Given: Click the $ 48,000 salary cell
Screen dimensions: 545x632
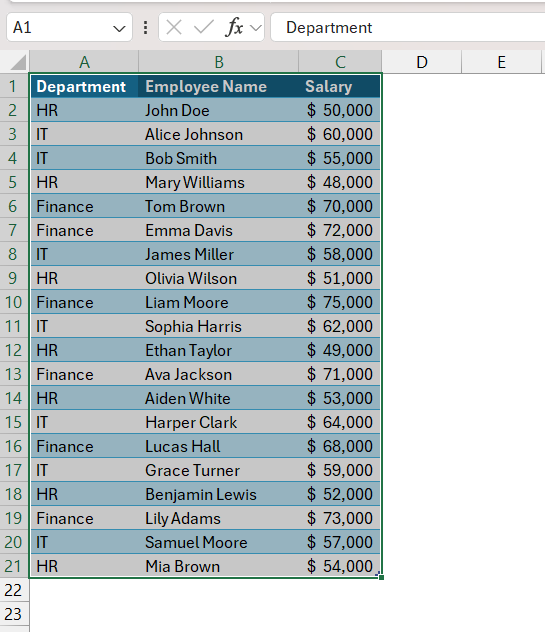Looking at the screenshot, I should (340, 182).
